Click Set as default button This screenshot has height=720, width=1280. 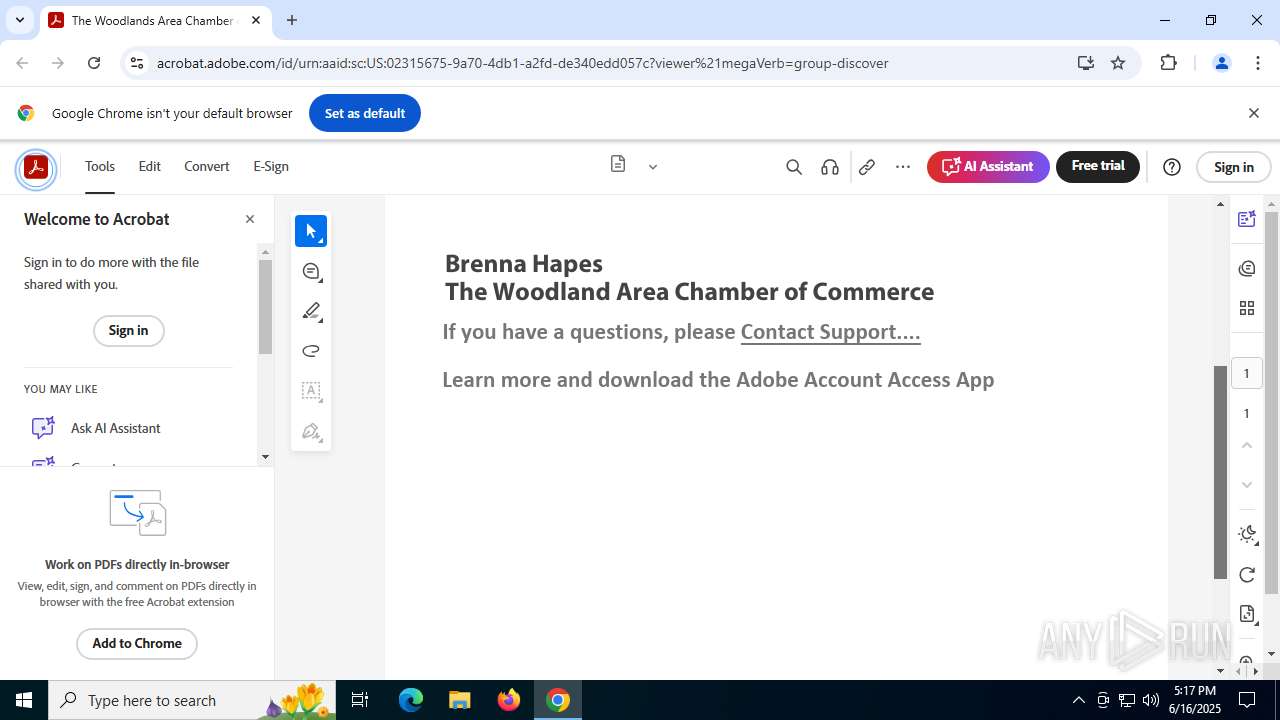[365, 113]
